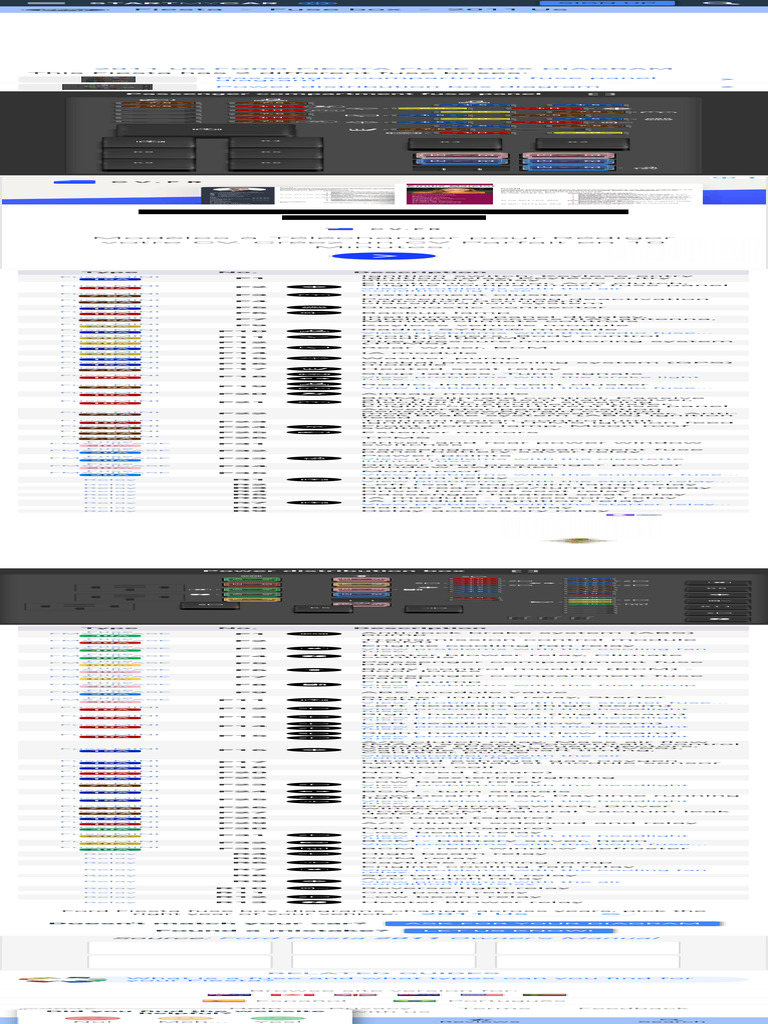
Task: Answer Meh in the helpful website survey
Action: click(185, 1019)
